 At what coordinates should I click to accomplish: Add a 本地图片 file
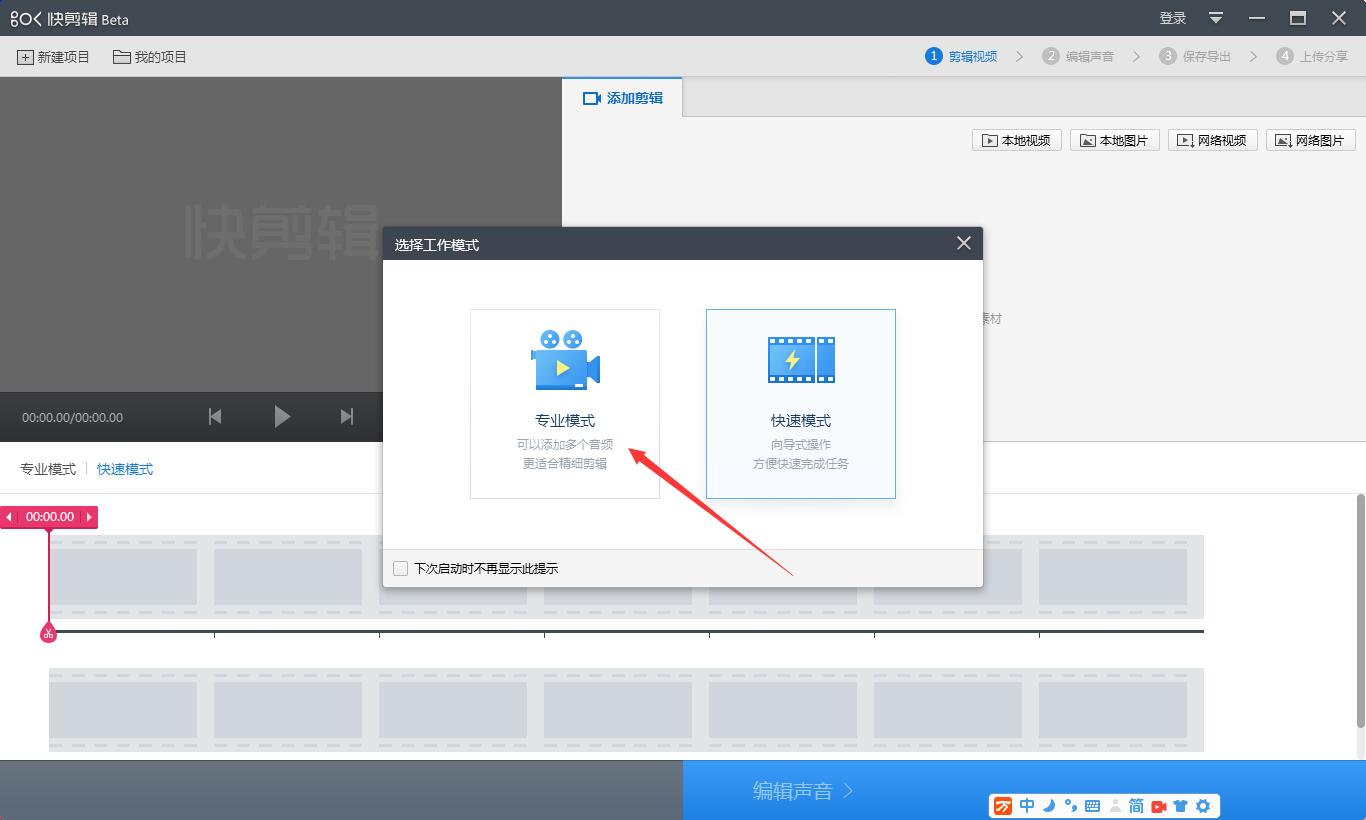(x=1114, y=140)
